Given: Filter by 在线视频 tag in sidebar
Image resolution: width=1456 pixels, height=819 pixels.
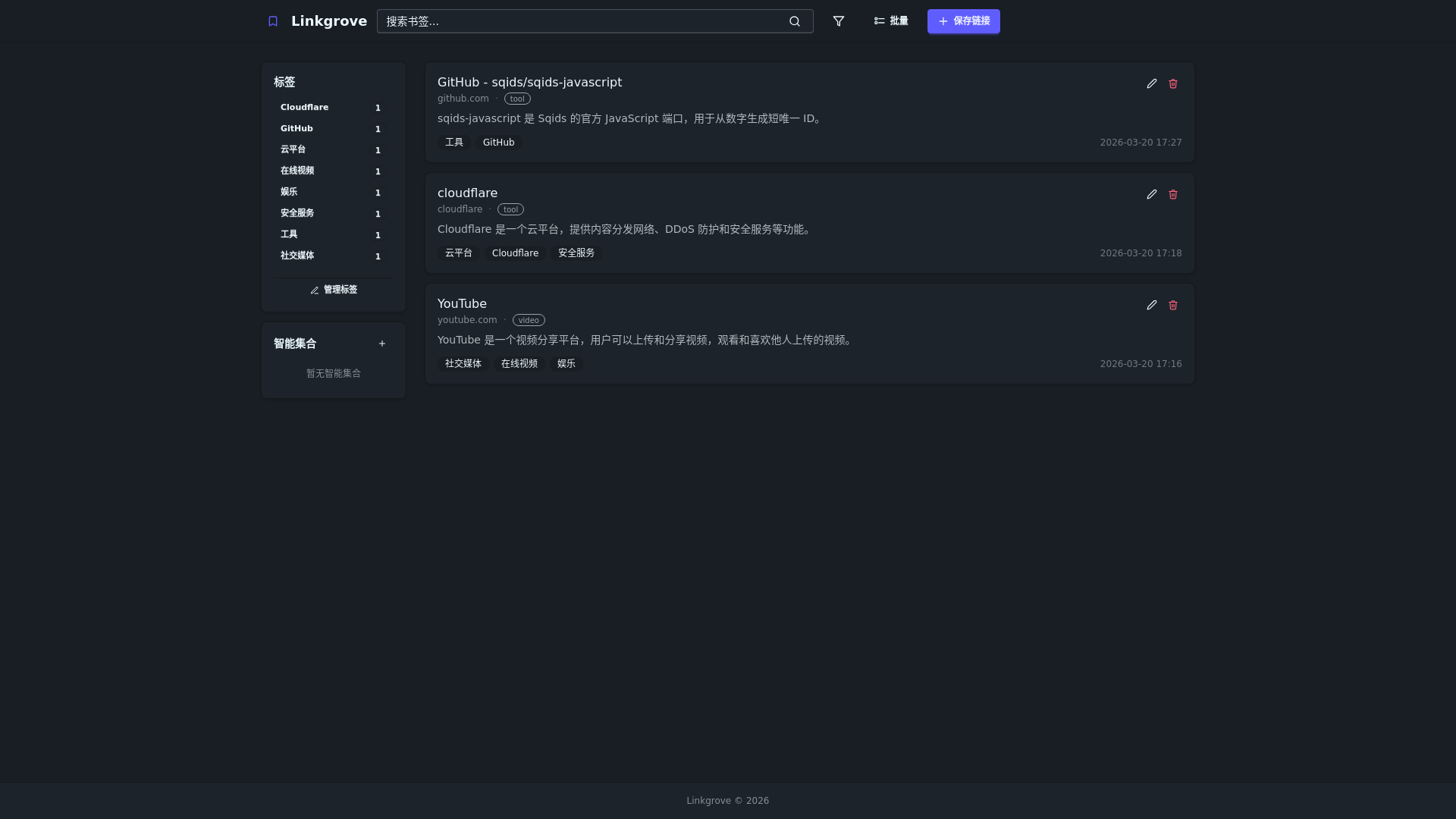Looking at the screenshot, I should pyautogui.click(x=334, y=171).
